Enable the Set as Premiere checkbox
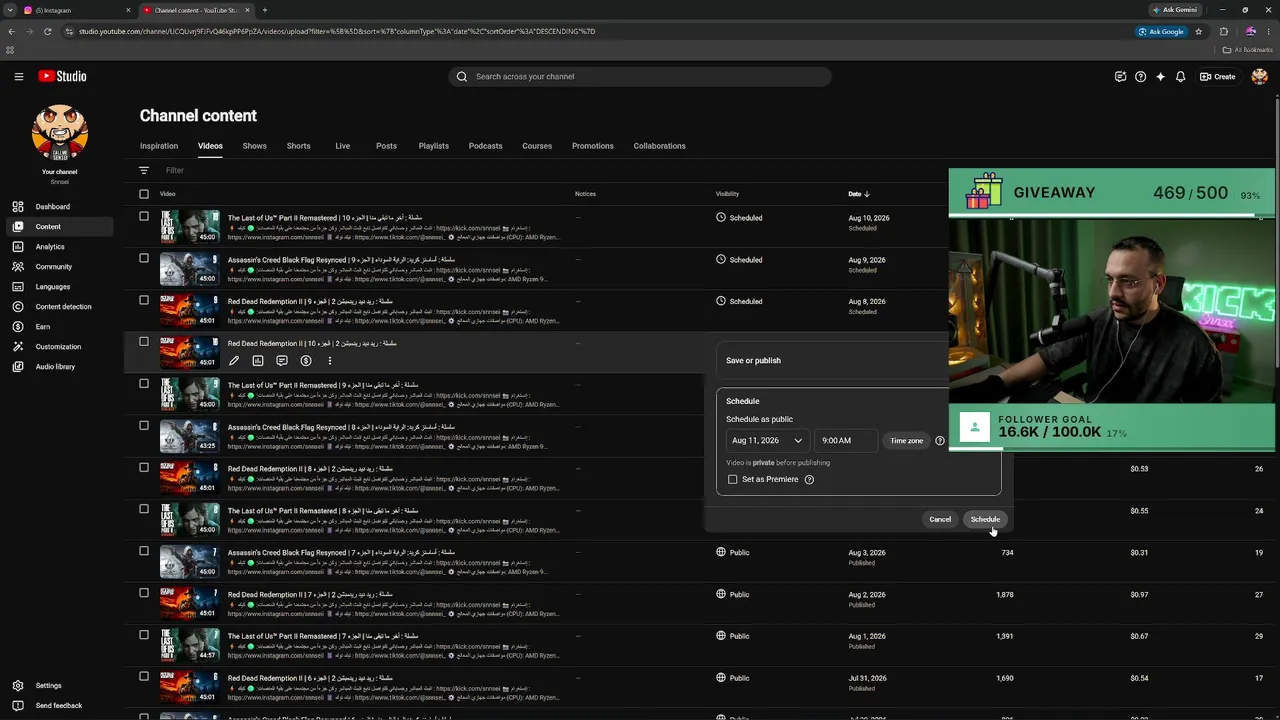The height and width of the screenshot is (720, 1280). (x=733, y=480)
